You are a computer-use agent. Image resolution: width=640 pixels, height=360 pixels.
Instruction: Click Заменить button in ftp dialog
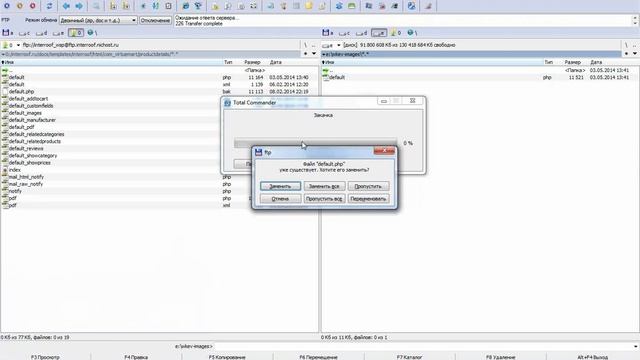(x=280, y=186)
